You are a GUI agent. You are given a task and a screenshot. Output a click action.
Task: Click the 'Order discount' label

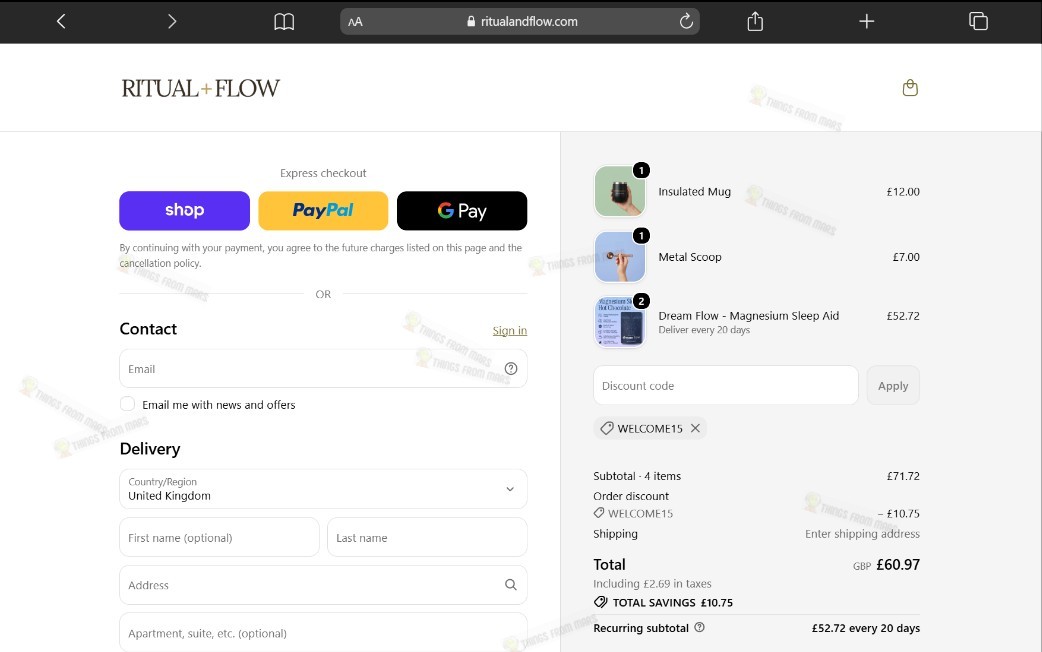click(631, 496)
